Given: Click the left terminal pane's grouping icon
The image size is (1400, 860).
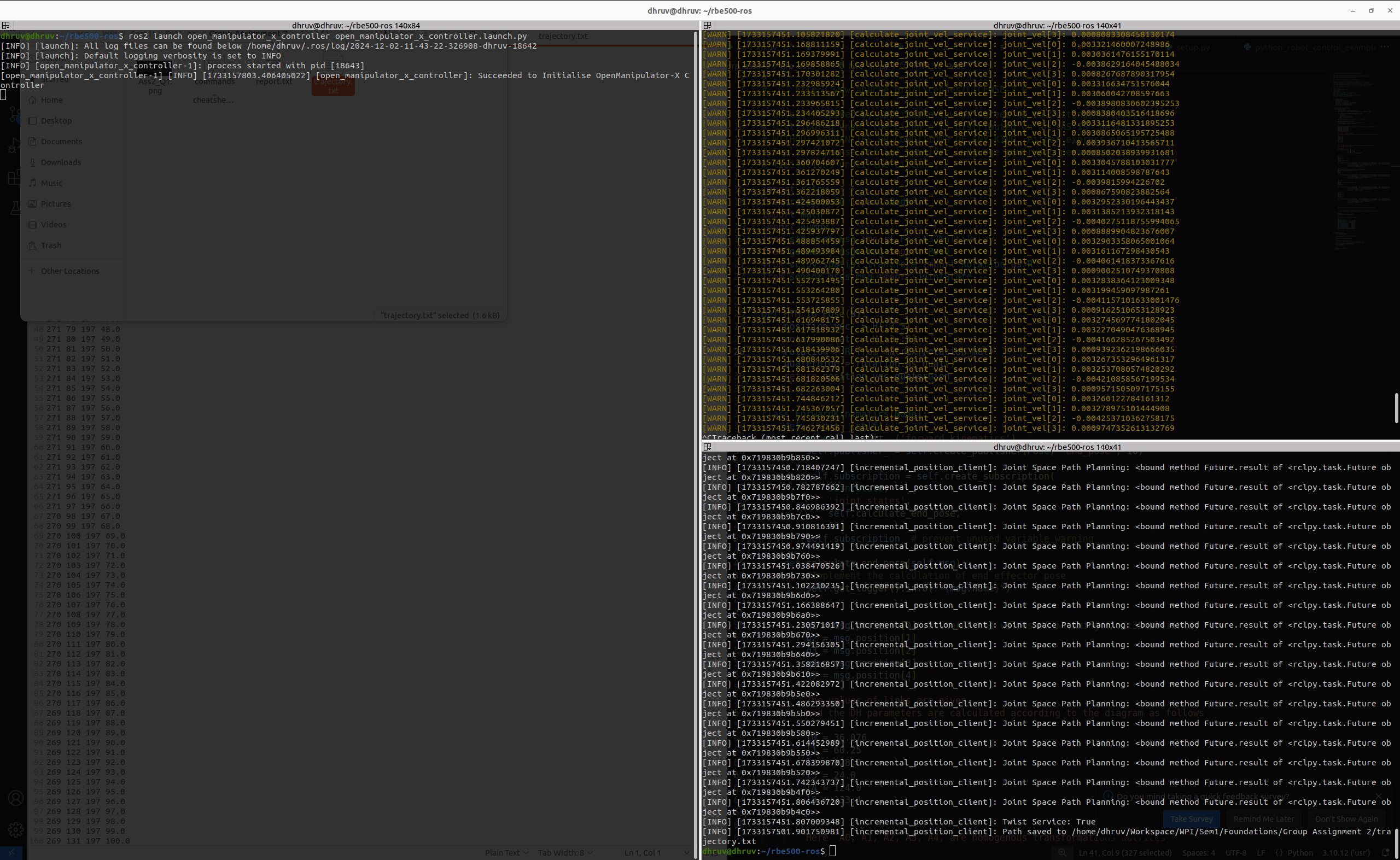Looking at the screenshot, I should pyautogui.click(x=5, y=26).
